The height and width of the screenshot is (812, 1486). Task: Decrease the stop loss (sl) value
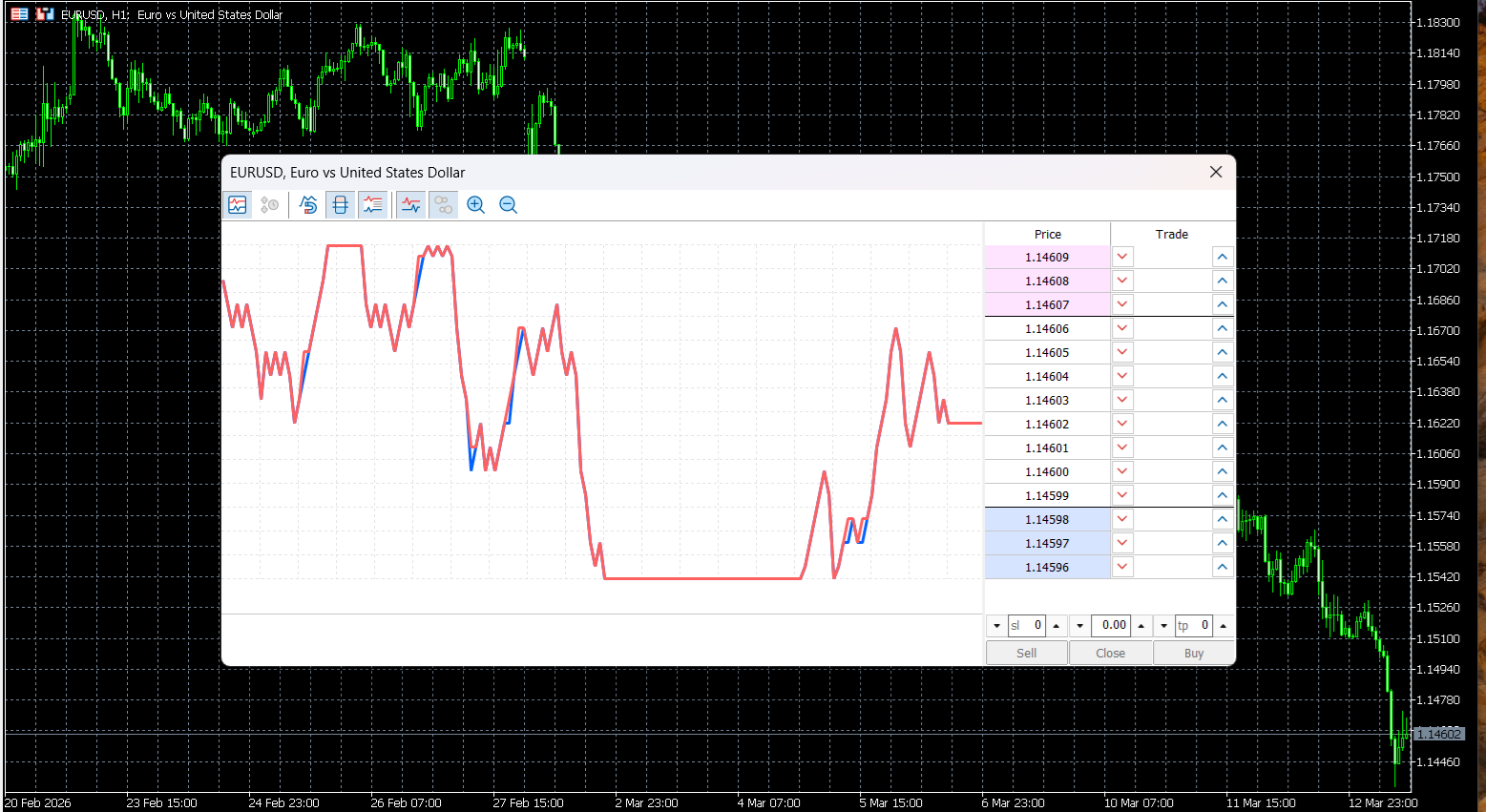tap(996, 626)
